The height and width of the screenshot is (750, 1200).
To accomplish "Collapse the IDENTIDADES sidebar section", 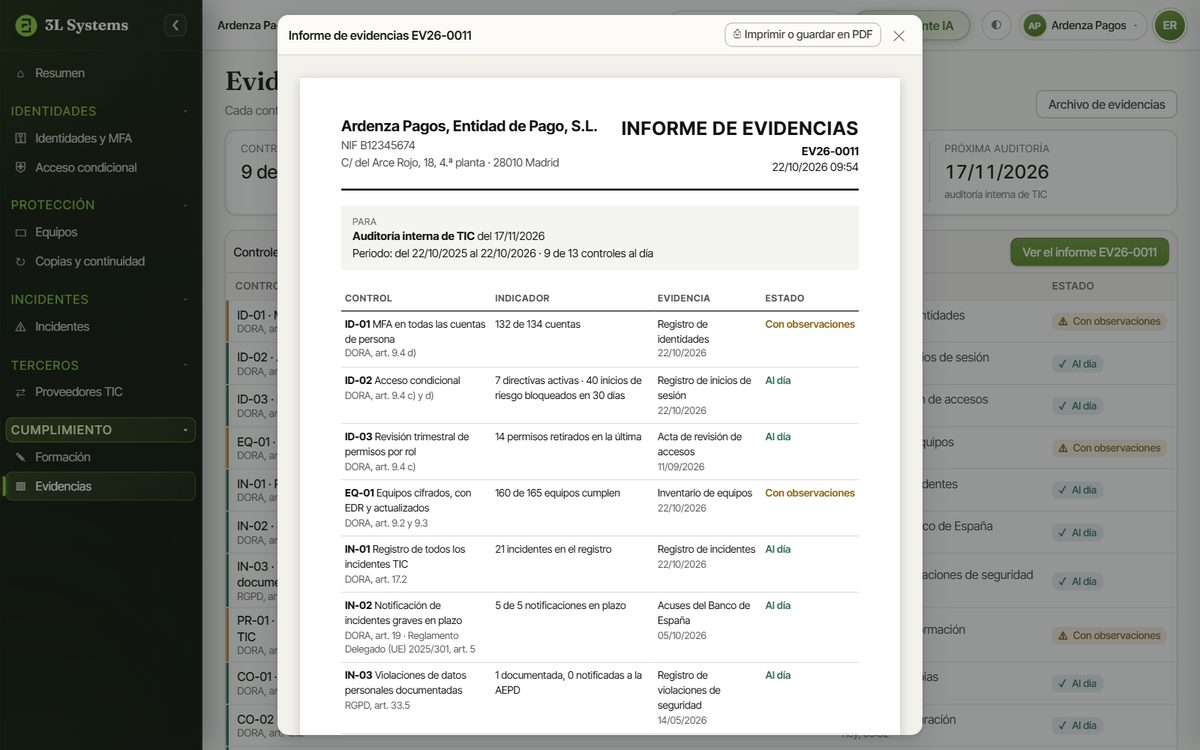I will coord(185,111).
